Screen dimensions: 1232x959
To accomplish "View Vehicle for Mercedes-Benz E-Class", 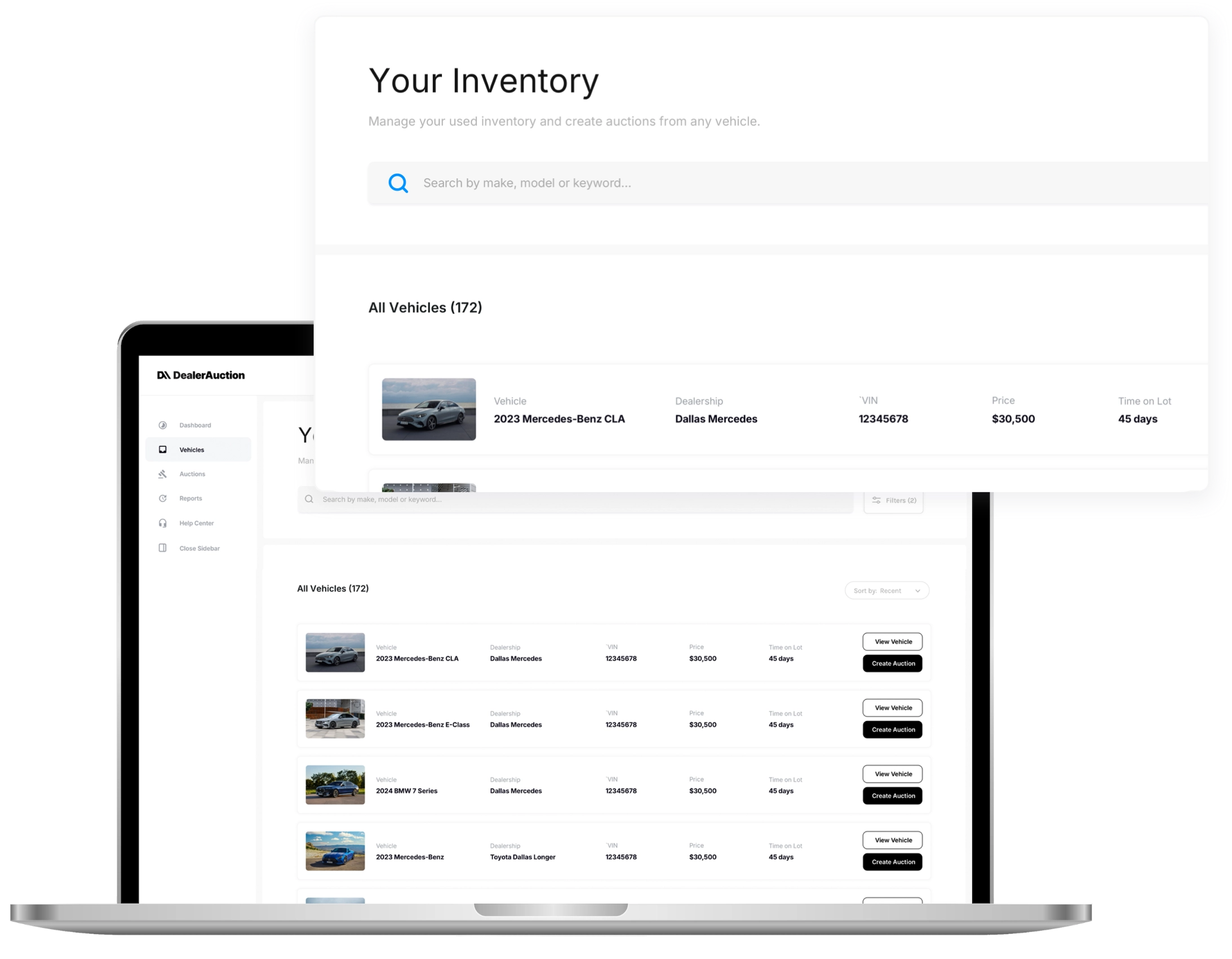I will point(892,707).
